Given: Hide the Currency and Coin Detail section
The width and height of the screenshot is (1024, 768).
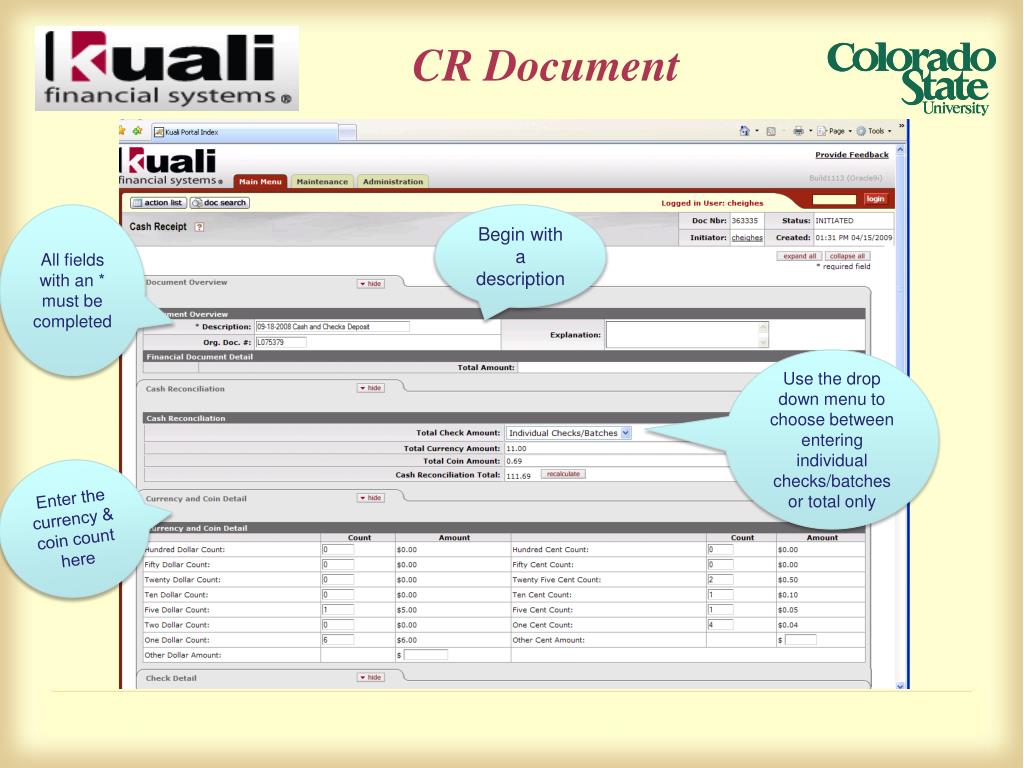Looking at the screenshot, I should (x=371, y=498).
